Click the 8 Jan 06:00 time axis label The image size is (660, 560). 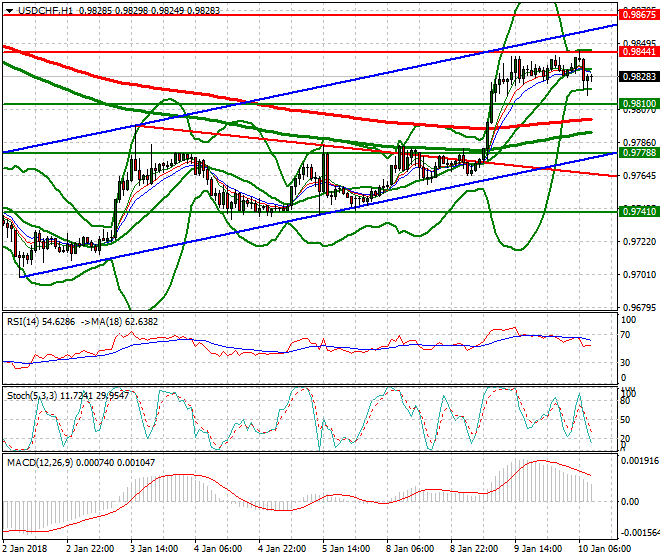[410, 549]
